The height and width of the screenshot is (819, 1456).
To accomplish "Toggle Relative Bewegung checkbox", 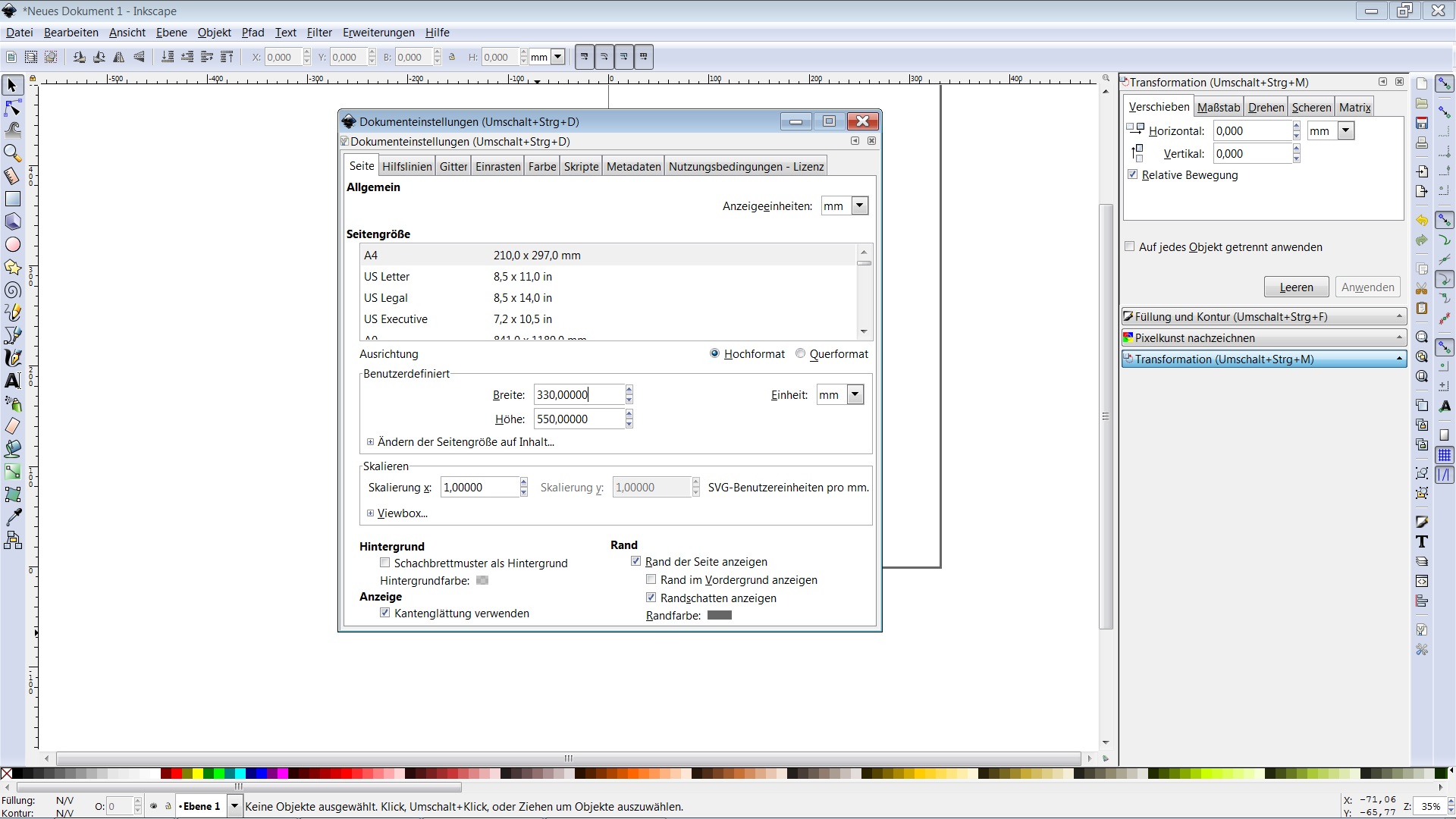I will tap(1133, 174).
